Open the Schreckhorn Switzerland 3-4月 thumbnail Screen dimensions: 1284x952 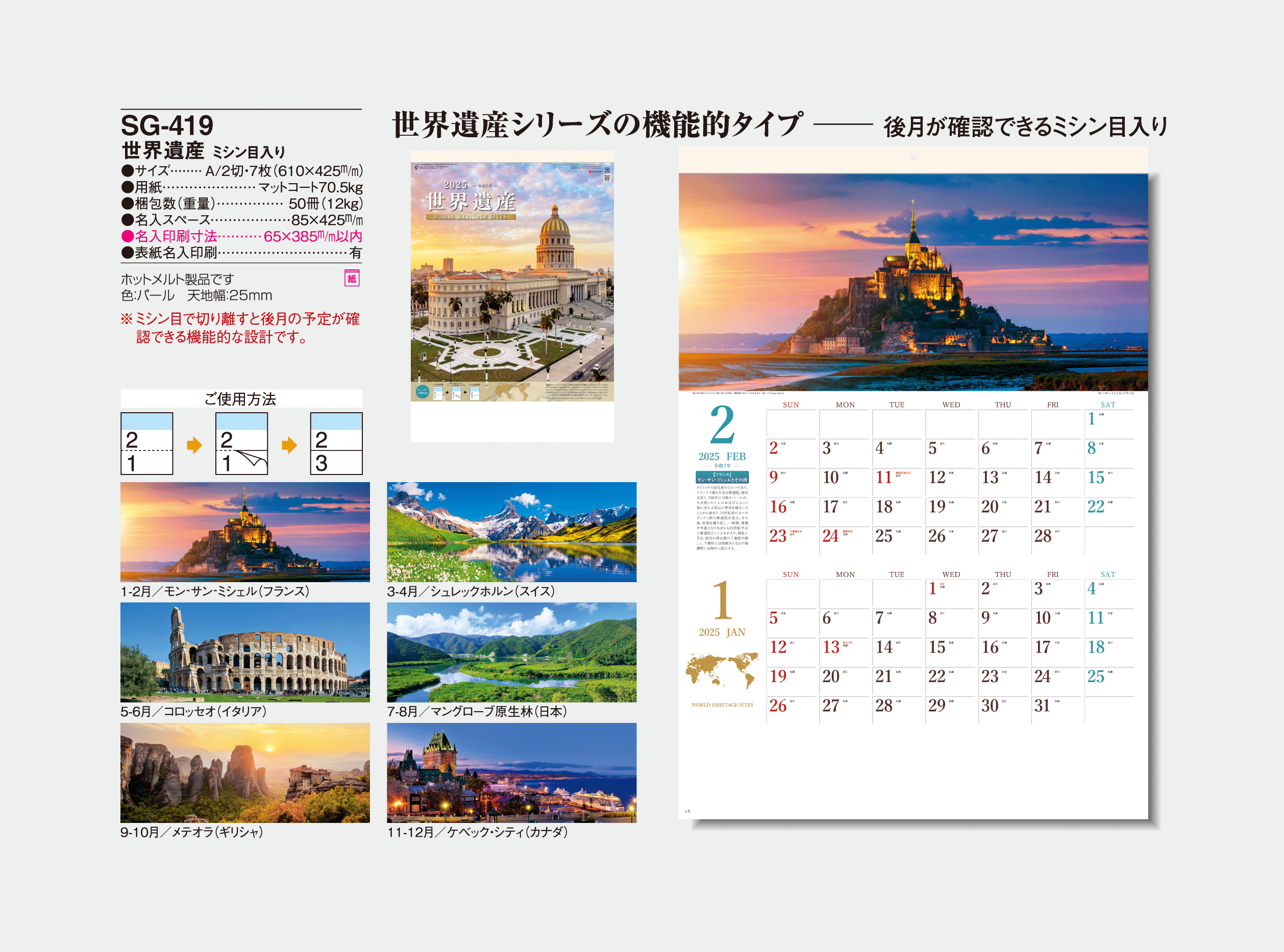pyautogui.click(x=511, y=531)
